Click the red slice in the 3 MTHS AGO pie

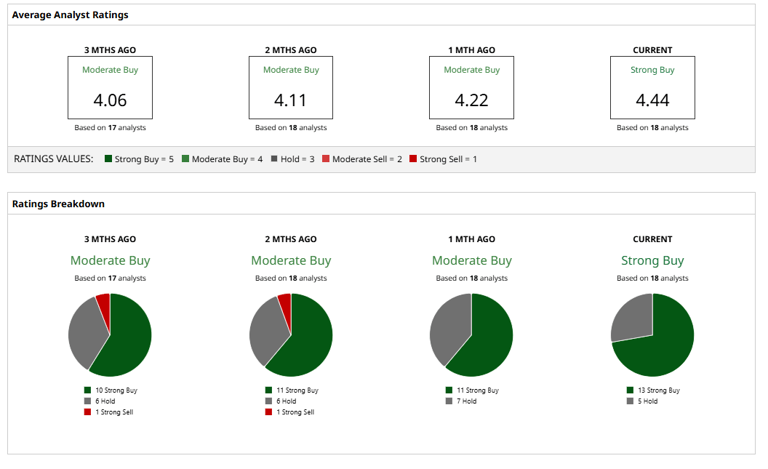[103, 301]
